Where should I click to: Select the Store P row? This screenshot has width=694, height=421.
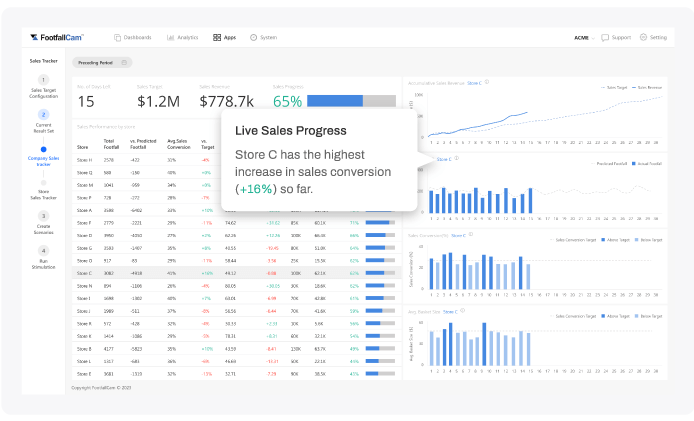pos(236,197)
